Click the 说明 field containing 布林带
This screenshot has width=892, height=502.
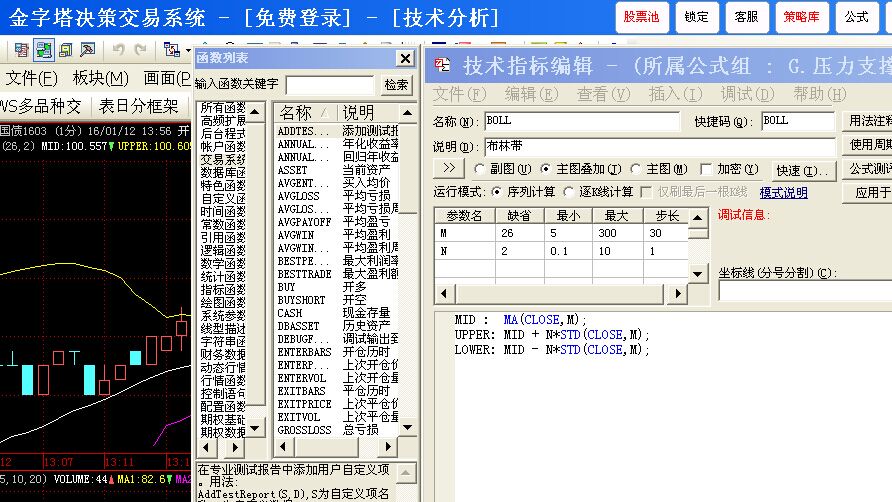[x=660, y=146]
